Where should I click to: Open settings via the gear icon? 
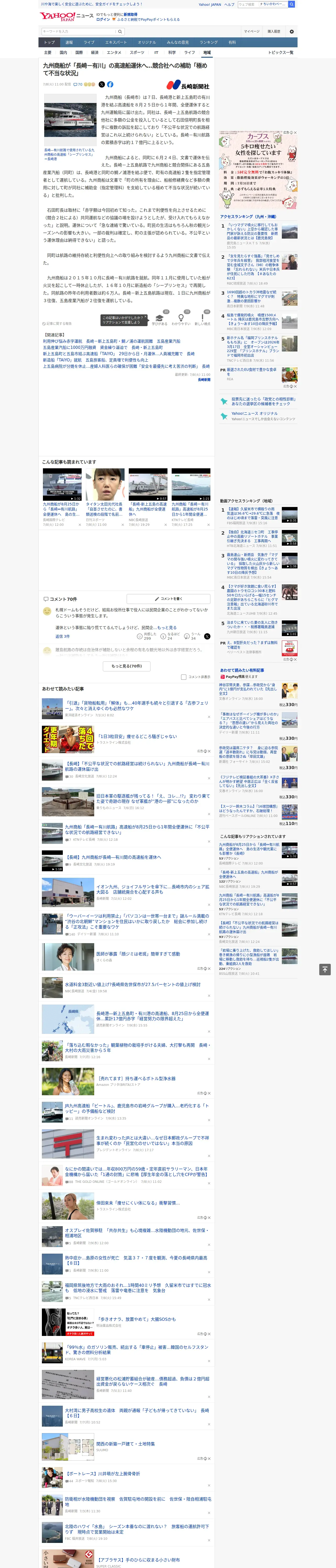coord(292,32)
